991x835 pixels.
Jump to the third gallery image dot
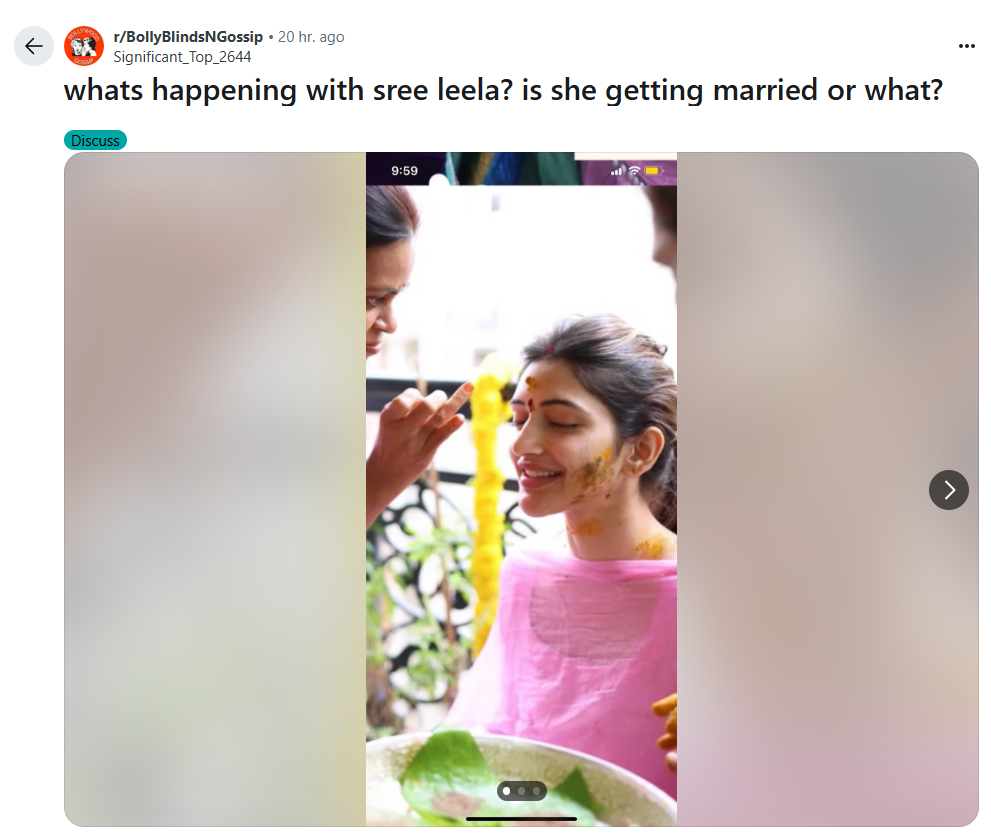pyautogui.click(x=537, y=791)
